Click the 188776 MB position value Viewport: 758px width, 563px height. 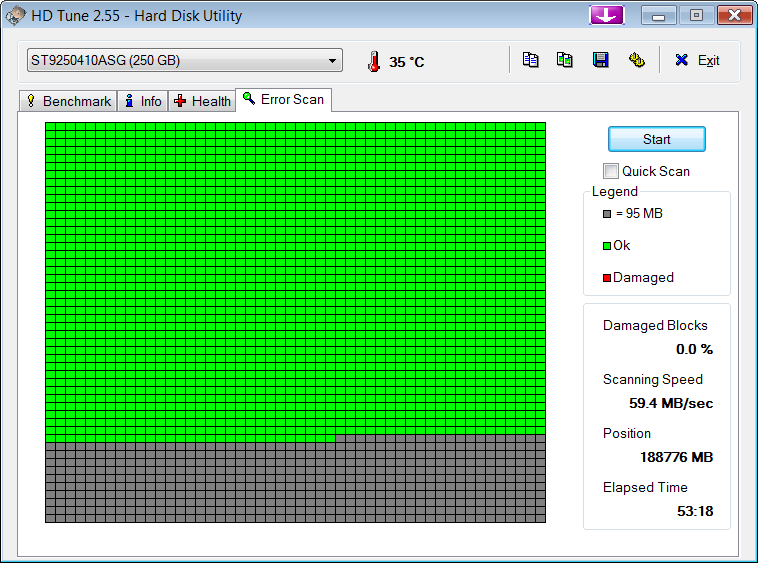pyautogui.click(x=676, y=457)
